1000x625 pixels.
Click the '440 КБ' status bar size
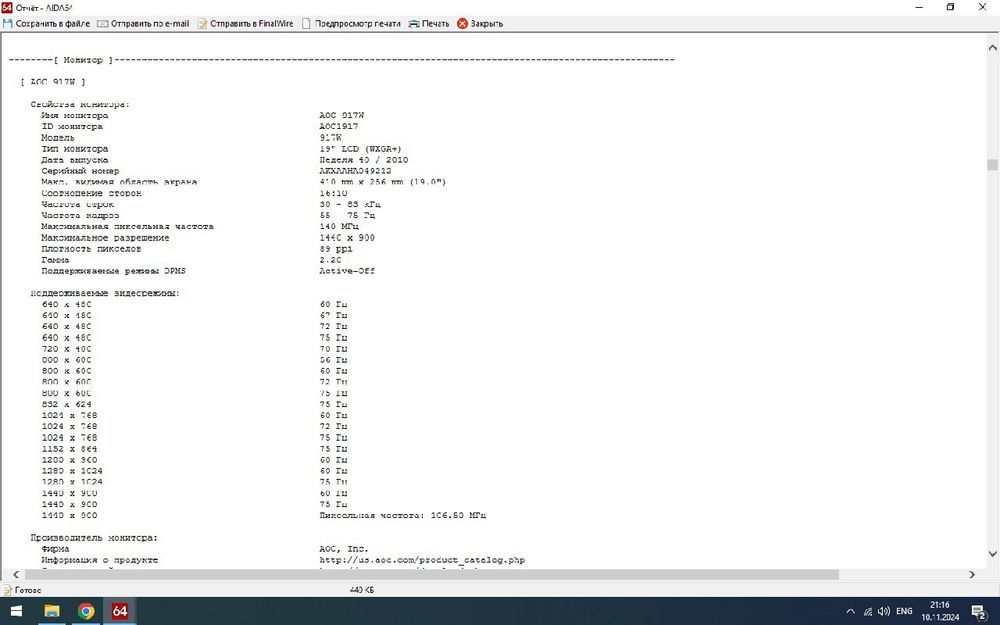(362, 591)
